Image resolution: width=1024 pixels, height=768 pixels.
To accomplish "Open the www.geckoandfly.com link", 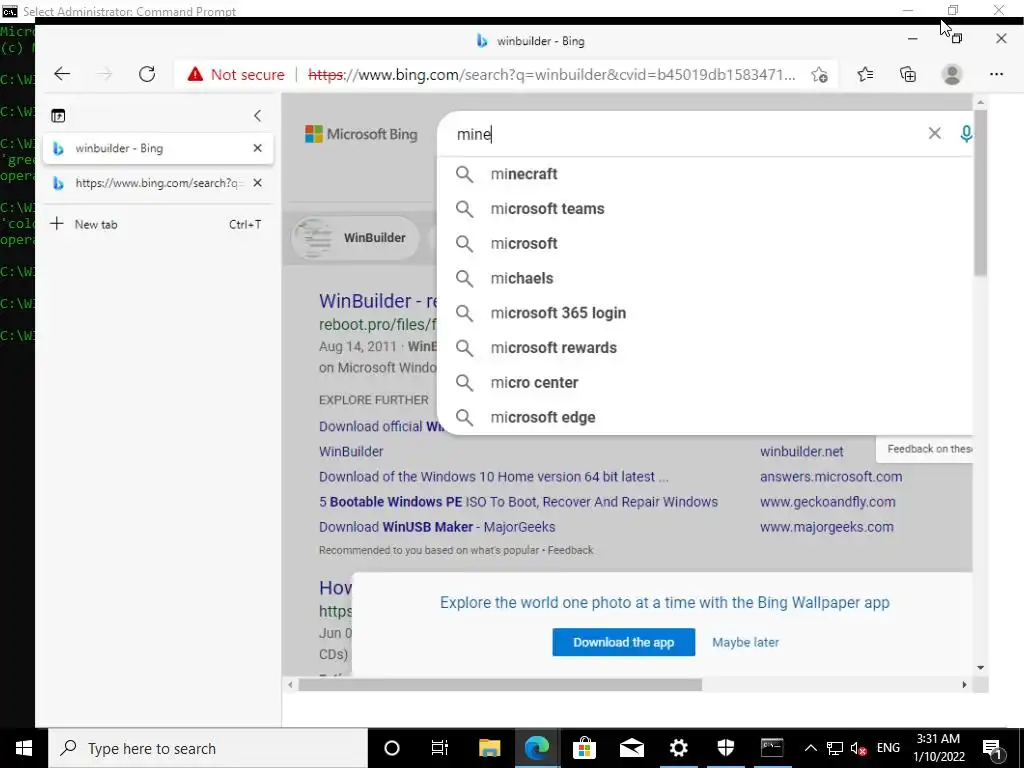I will click(827, 502).
